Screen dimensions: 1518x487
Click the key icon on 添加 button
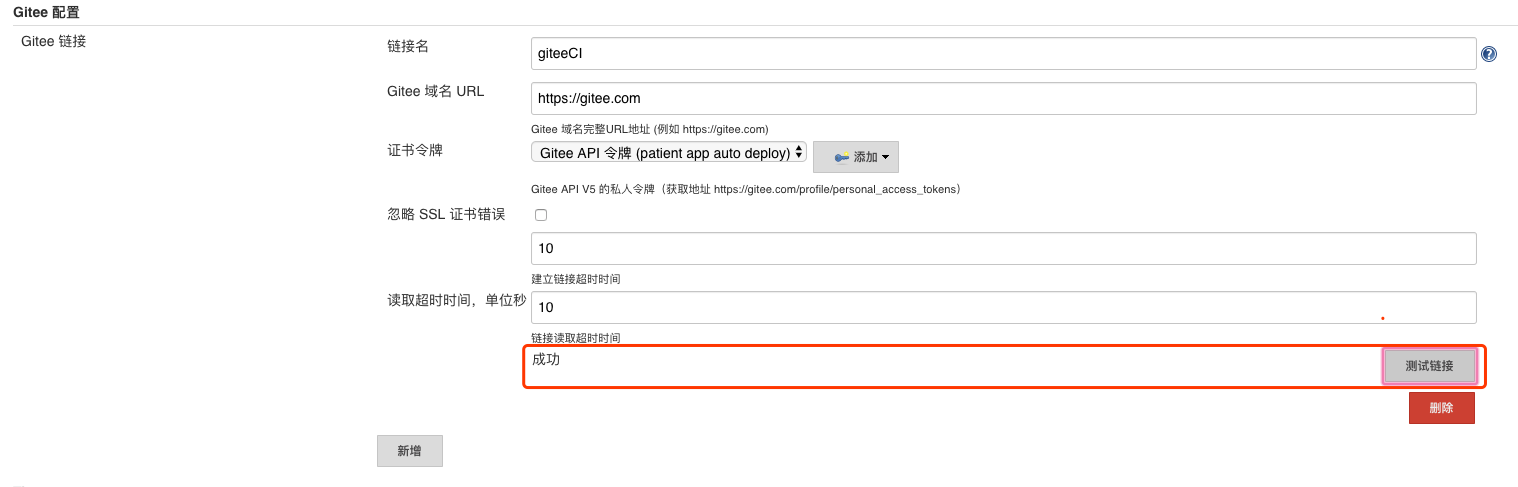pyautogui.click(x=840, y=157)
